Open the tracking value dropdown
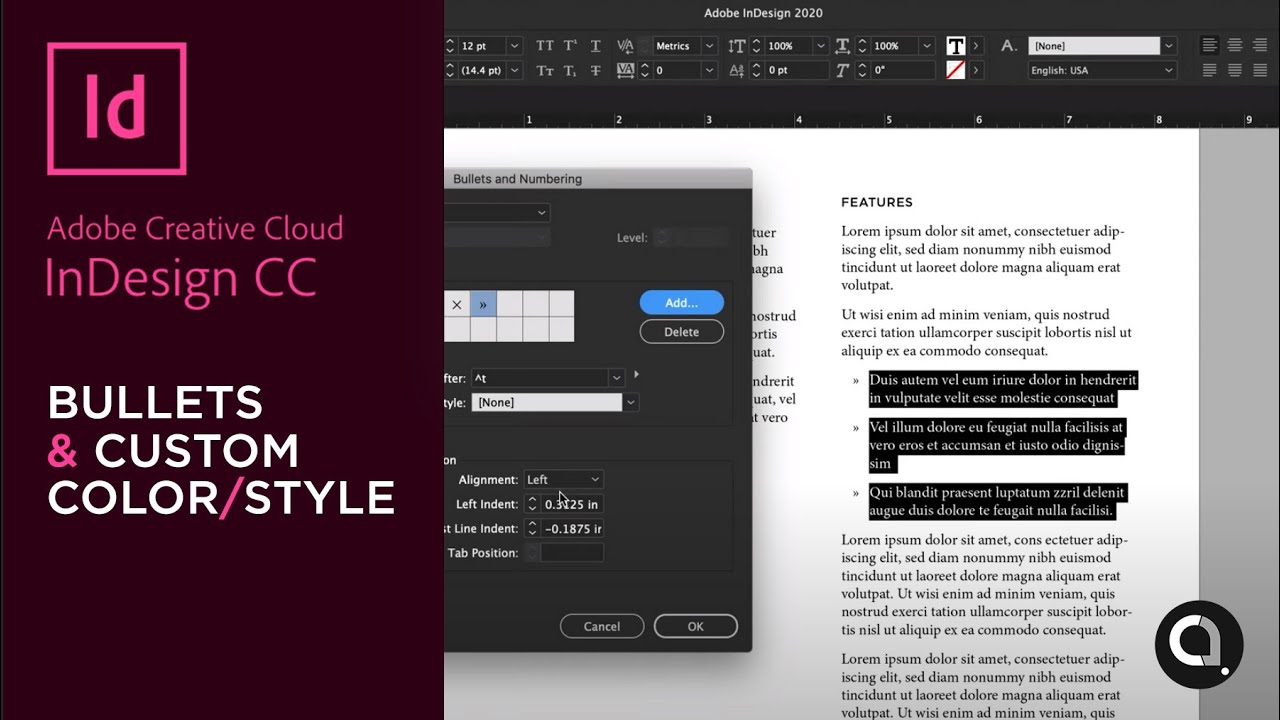Viewport: 1280px width, 720px height. click(x=709, y=70)
